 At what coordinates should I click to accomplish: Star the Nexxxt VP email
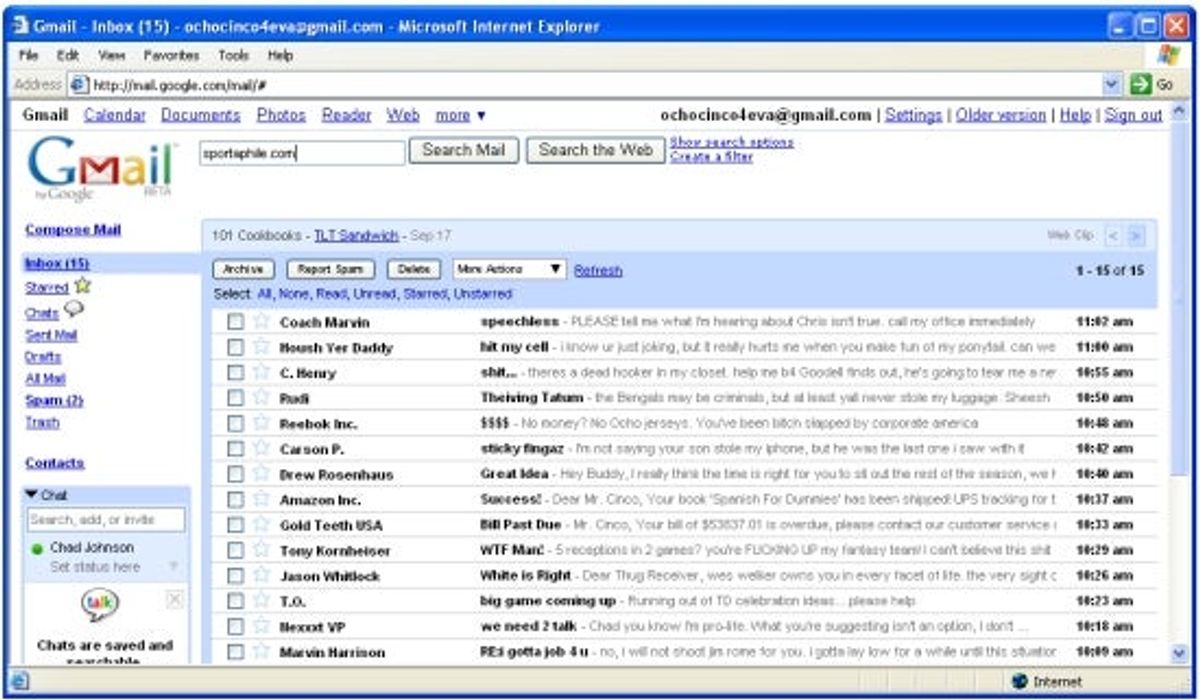pos(261,626)
